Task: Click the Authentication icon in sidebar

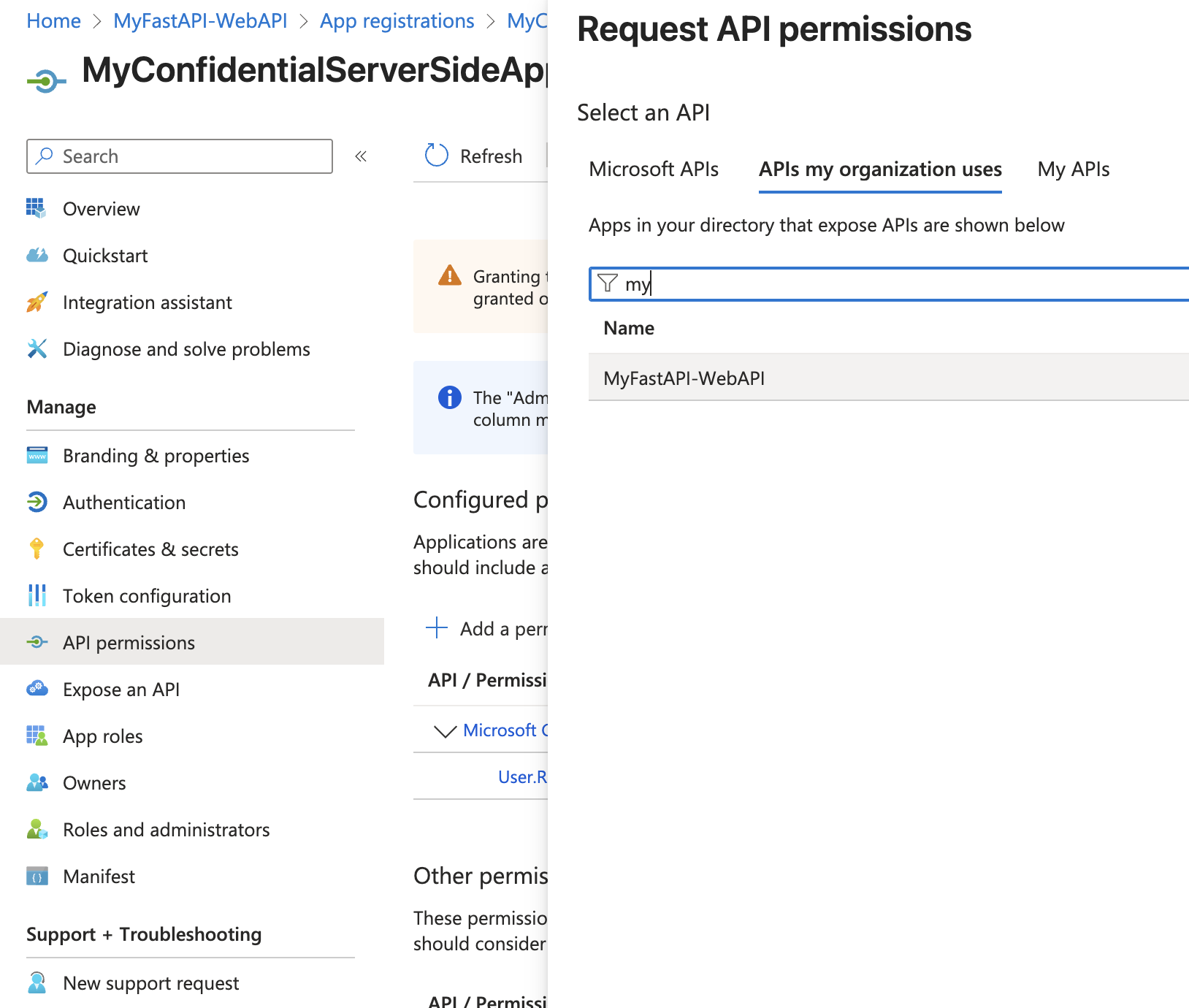Action: (x=37, y=503)
